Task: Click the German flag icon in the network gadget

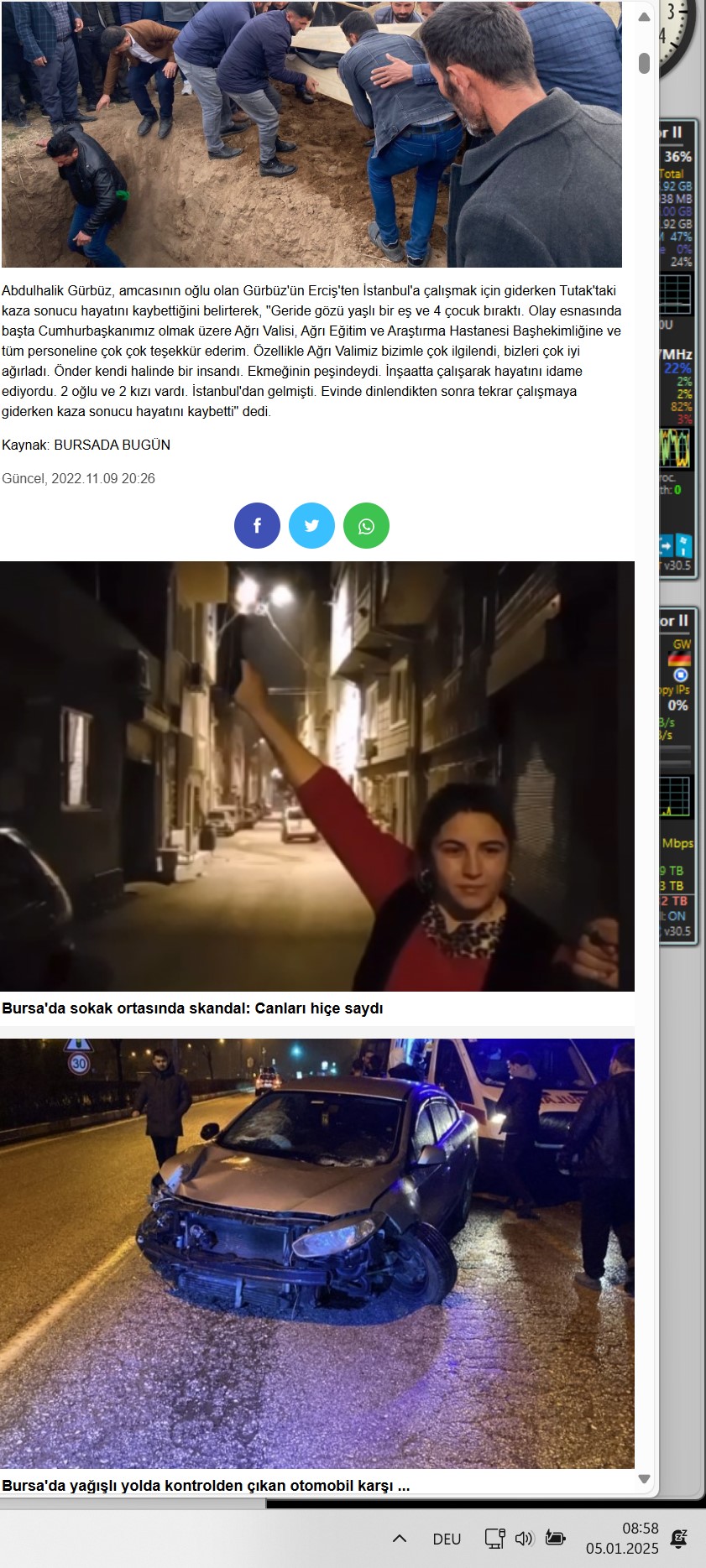Action: (x=680, y=659)
